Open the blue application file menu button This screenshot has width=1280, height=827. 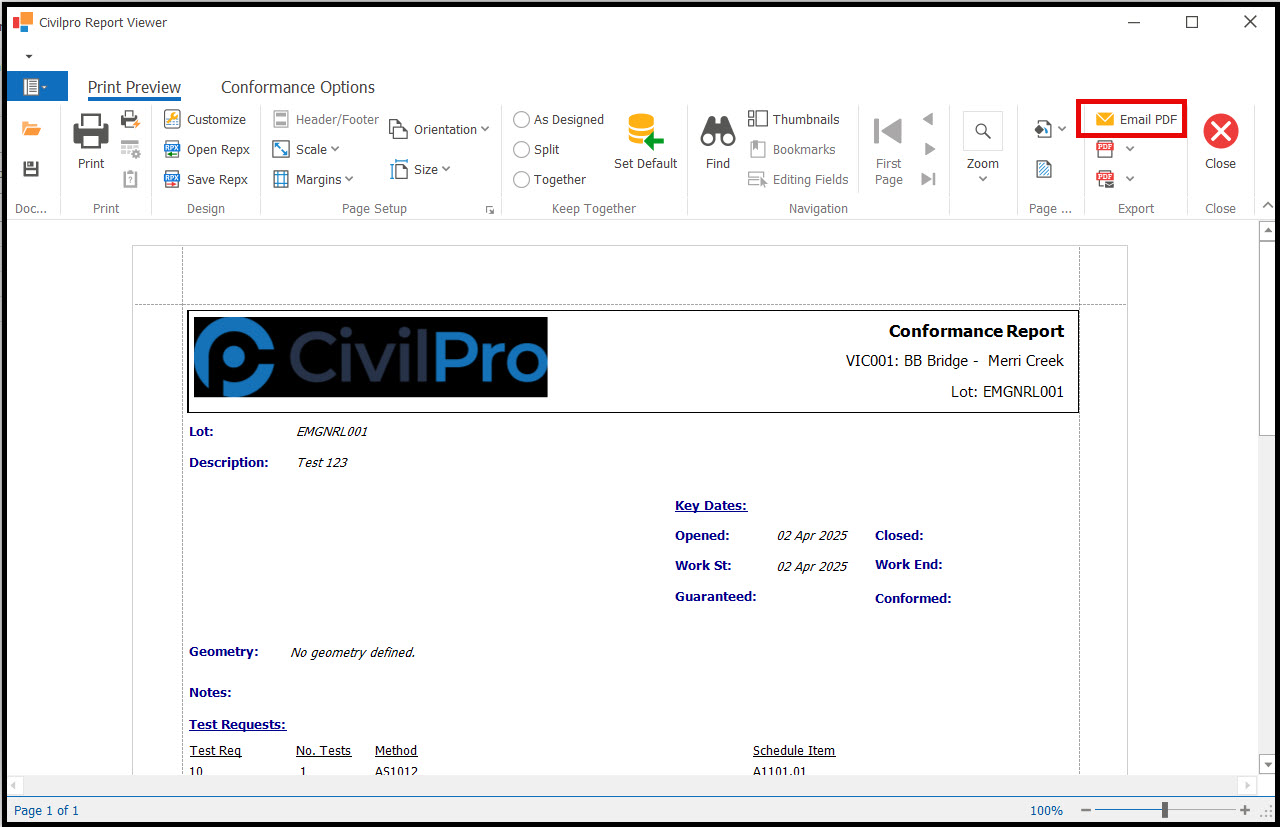(x=37, y=86)
